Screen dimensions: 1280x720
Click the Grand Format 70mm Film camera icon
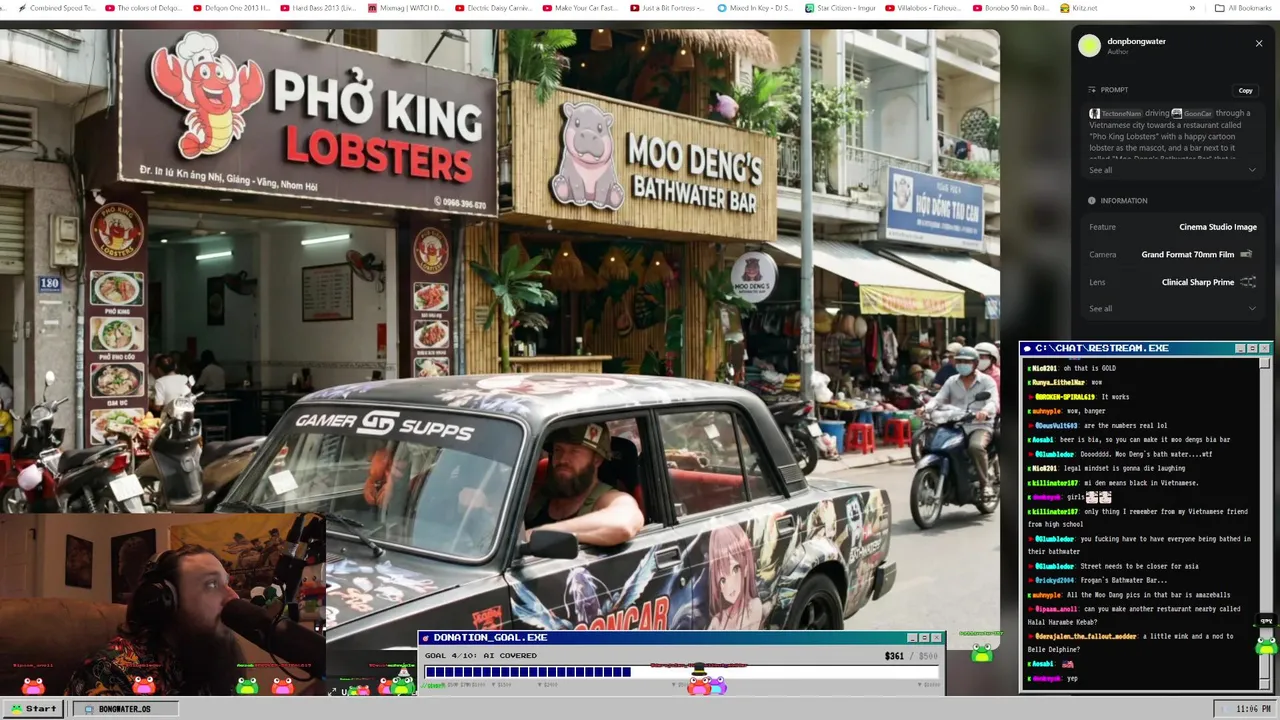click(x=1246, y=254)
